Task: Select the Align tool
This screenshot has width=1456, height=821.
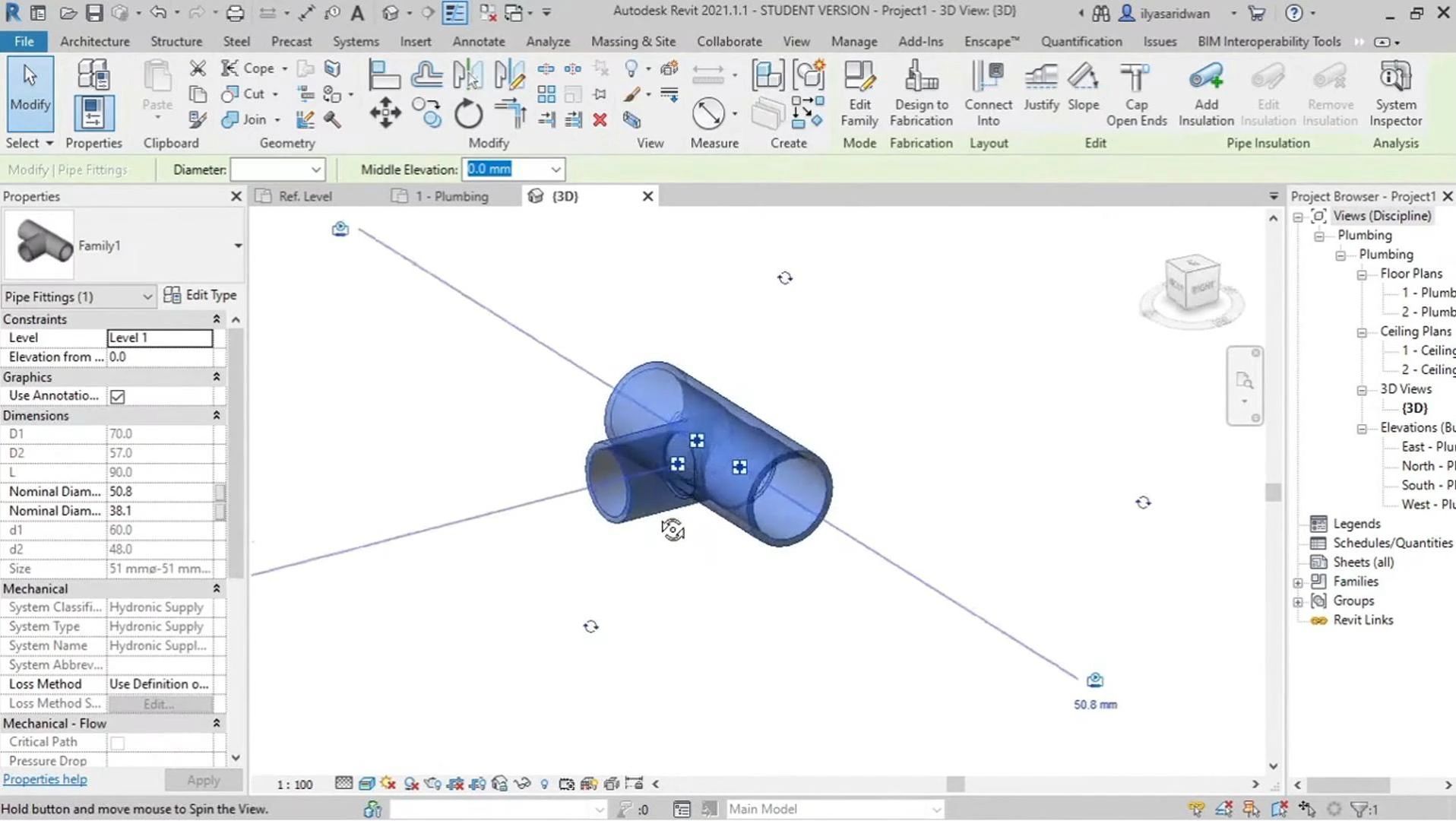Action: (x=384, y=75)
